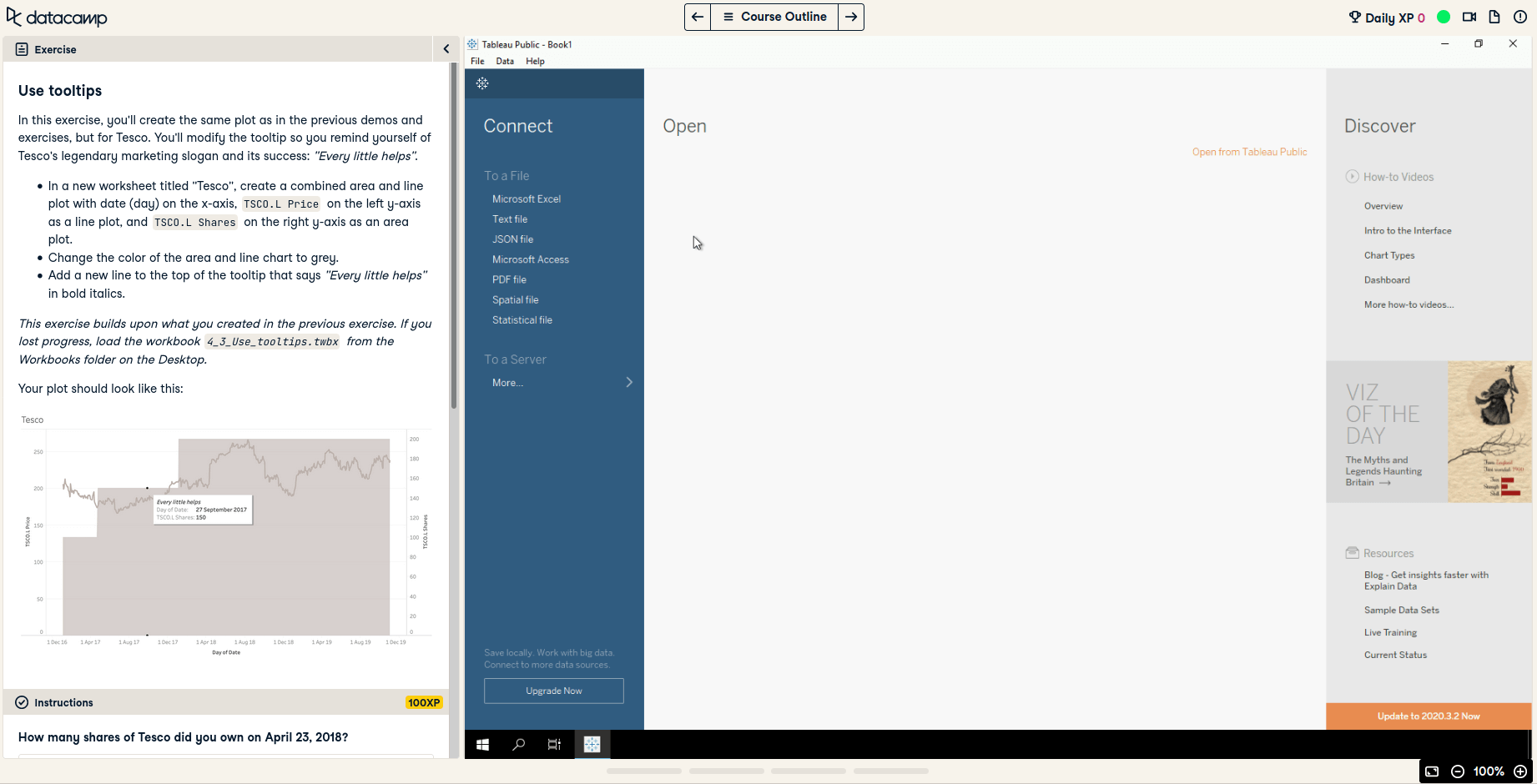Screen dimensions: 1537x784
Task: Open Live Training link
Action: click(1390, 632)
